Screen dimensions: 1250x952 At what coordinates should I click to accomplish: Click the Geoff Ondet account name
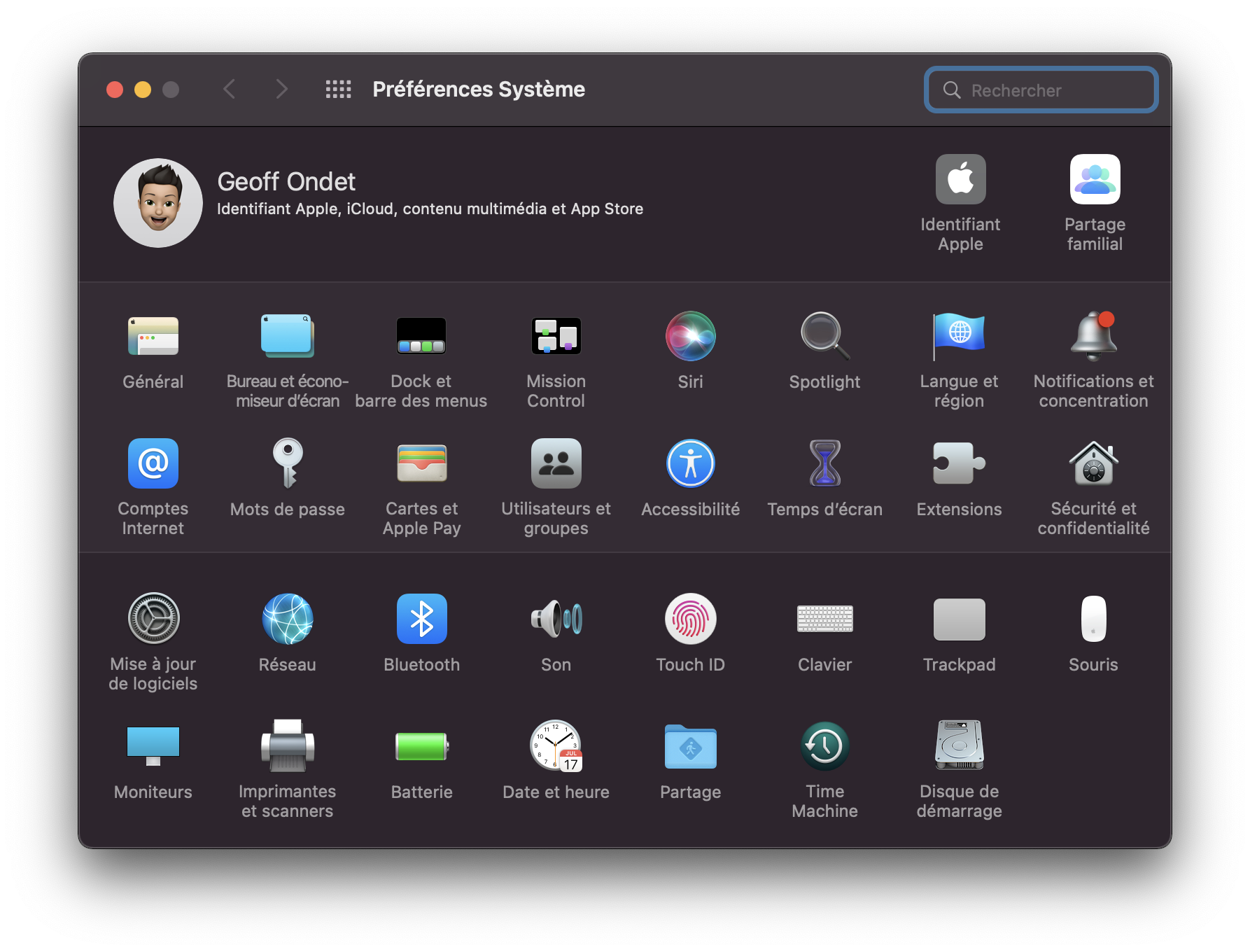click(x=286, y=182)
